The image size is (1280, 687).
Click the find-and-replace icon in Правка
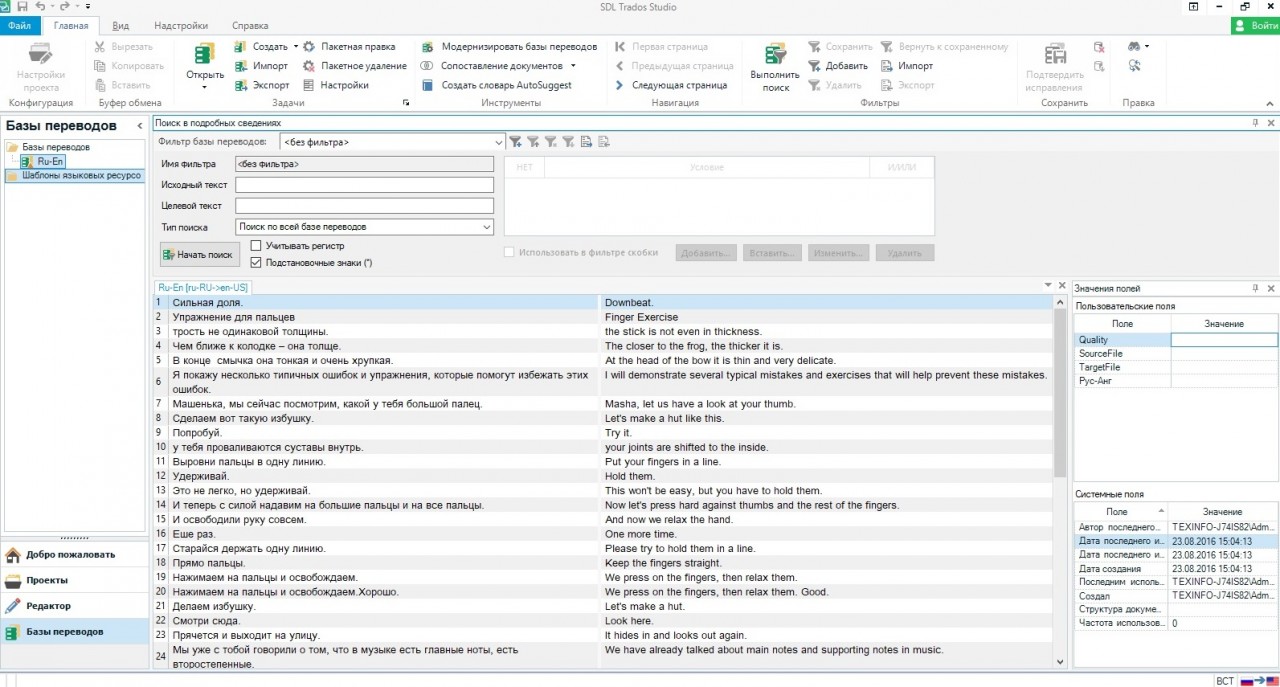click(x=1134, y=66)
